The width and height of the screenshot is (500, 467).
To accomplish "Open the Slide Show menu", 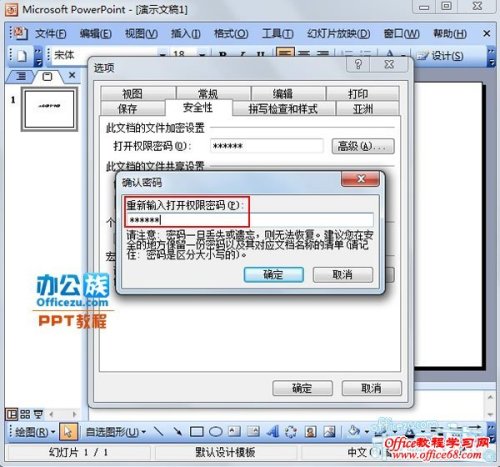I will pyautogui.click(x=339, y=34).
